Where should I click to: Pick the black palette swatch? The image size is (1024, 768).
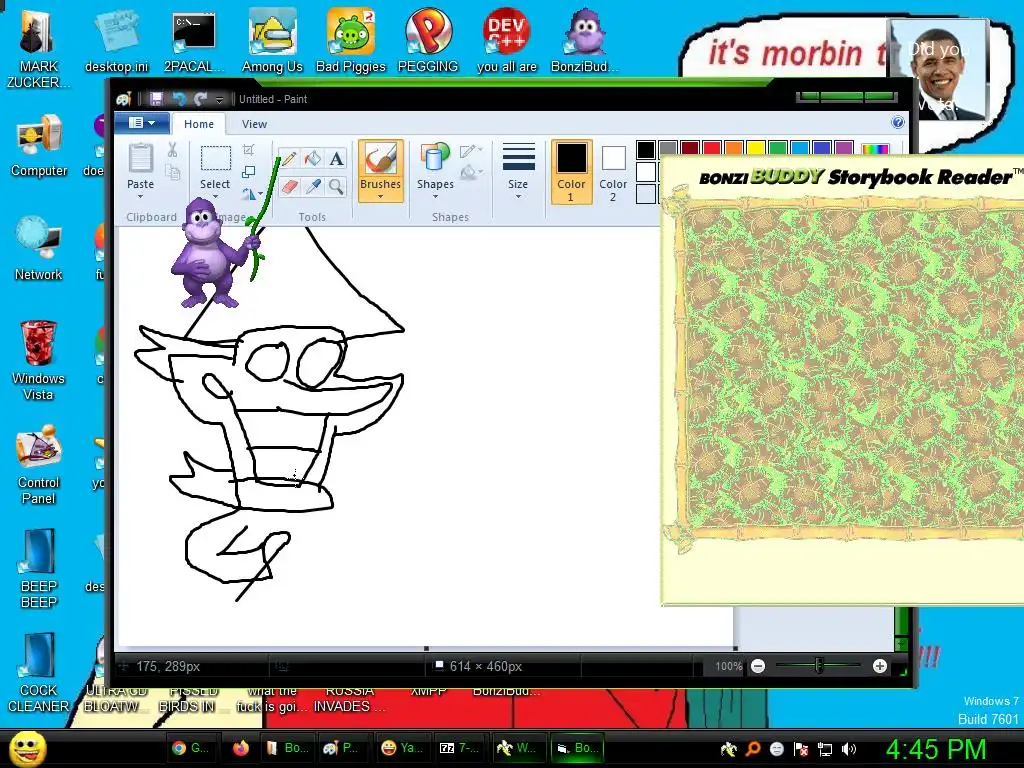click(x=646, y=150)
